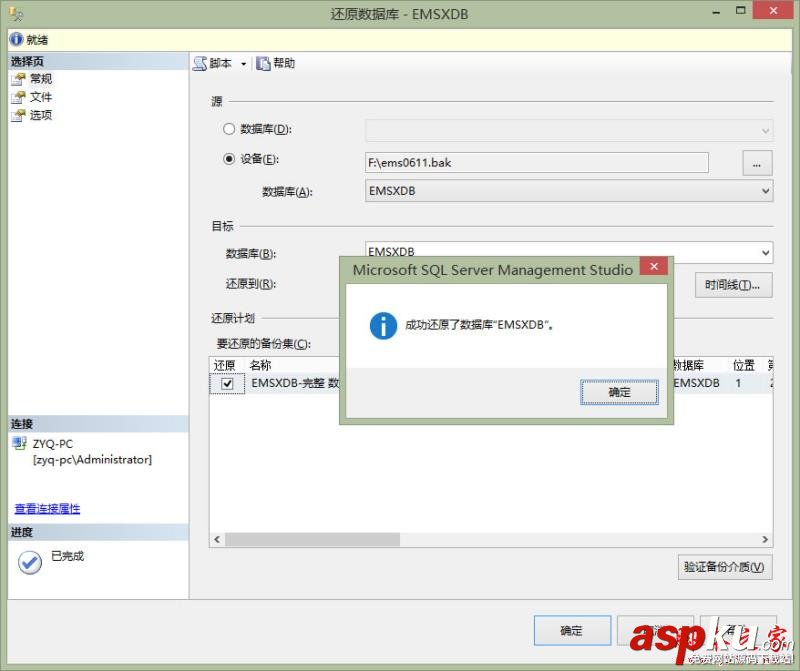Maximize the 还原数据库 window
The width and height of the screenshot is (800, 671).
[740, 10]
